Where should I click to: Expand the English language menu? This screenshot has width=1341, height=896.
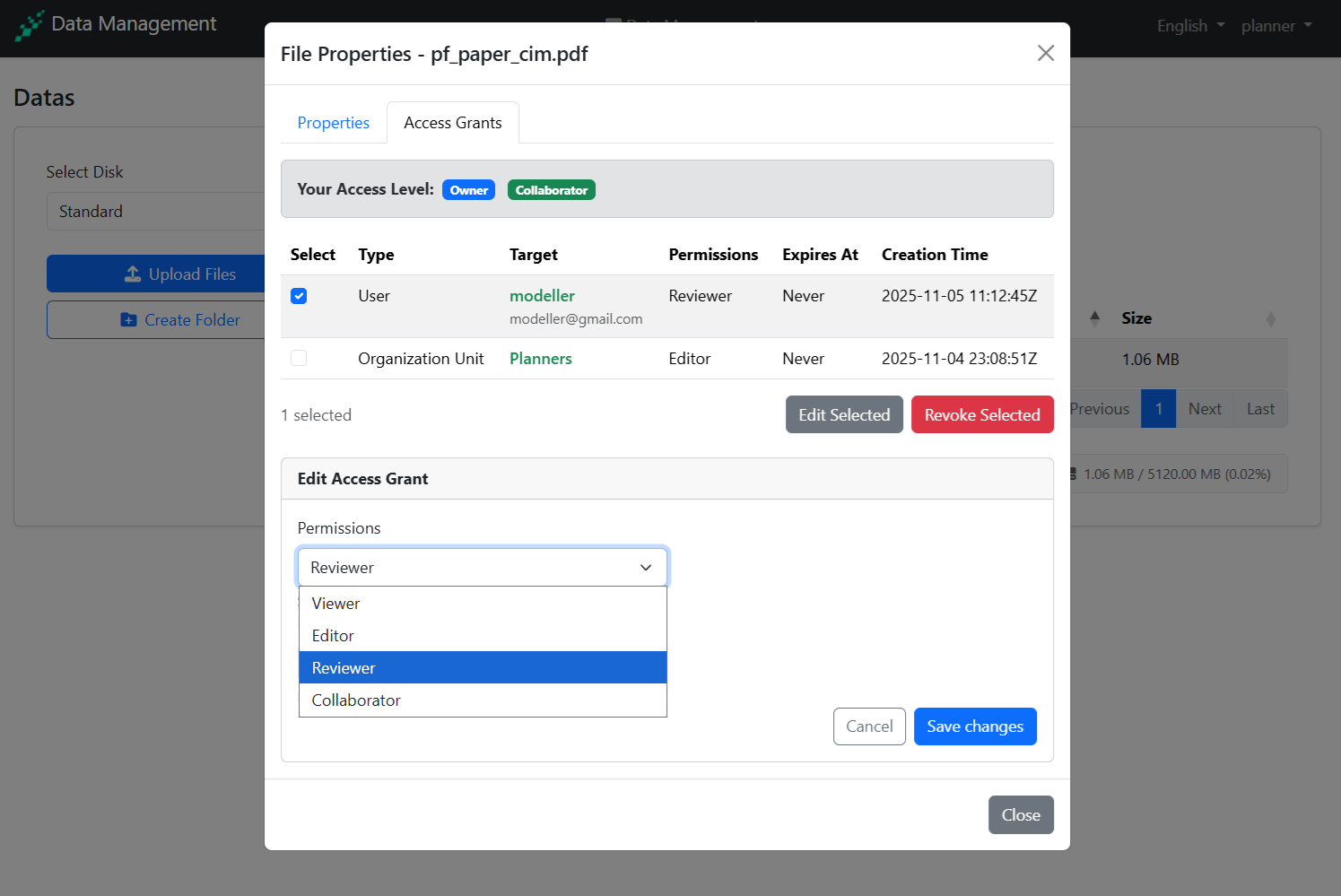point(1189,26)
